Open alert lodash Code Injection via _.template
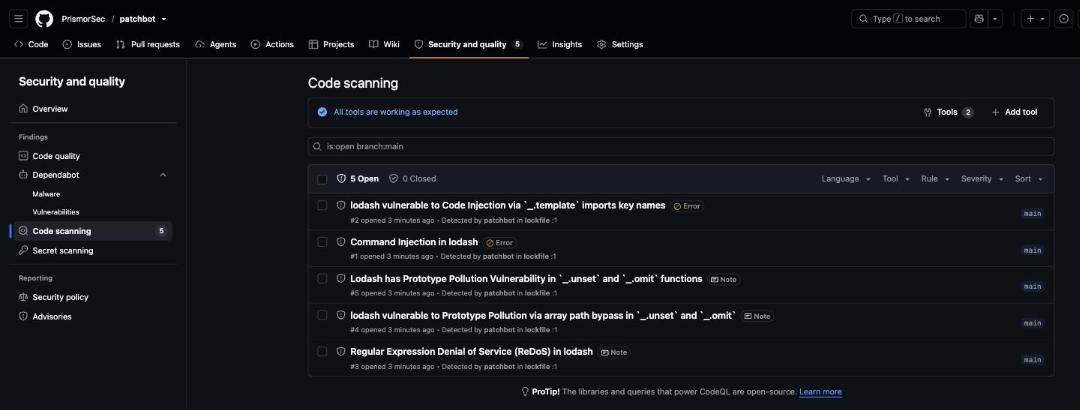Screen dimensions: 1080x410 pyautogui.click(x=508, y=205)
